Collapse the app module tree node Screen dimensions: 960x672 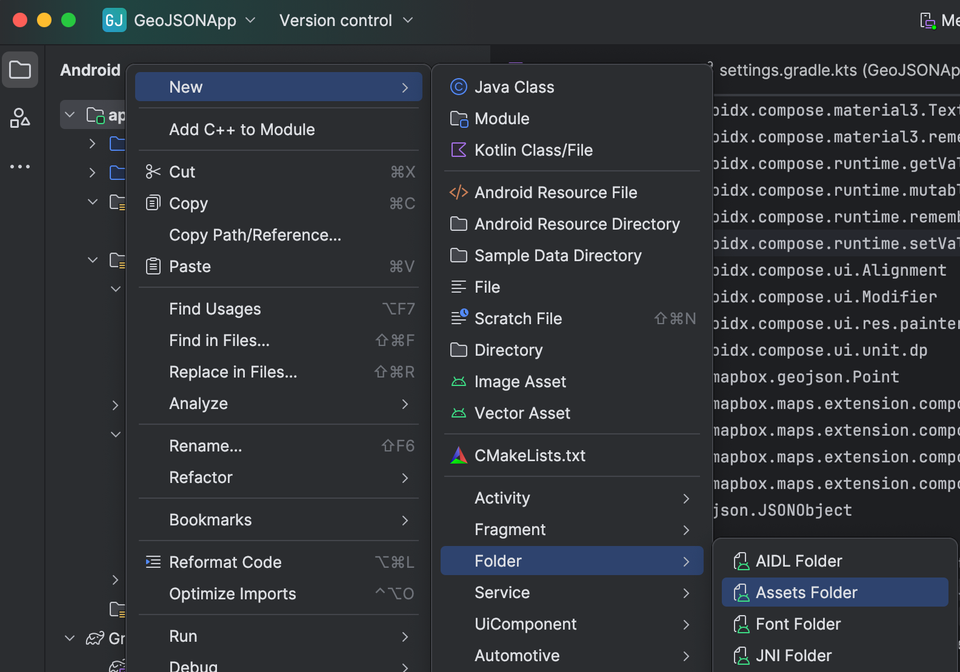69,115
